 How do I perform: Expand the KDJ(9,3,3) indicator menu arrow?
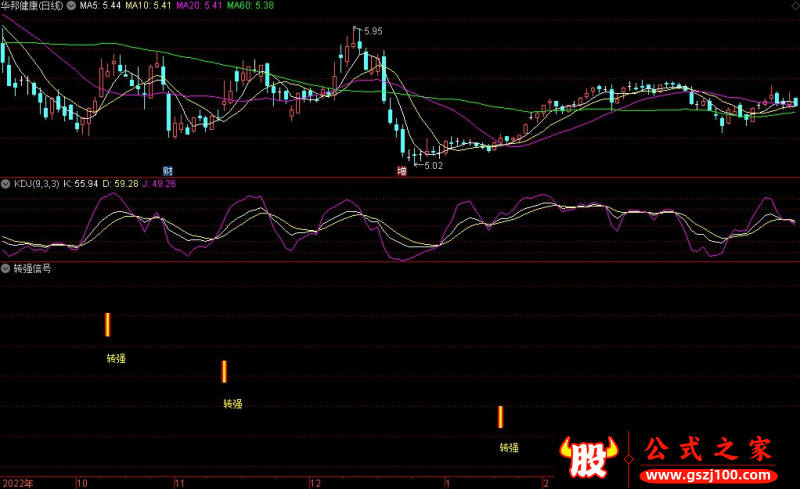pyautogui.click(x=6, y=184)
